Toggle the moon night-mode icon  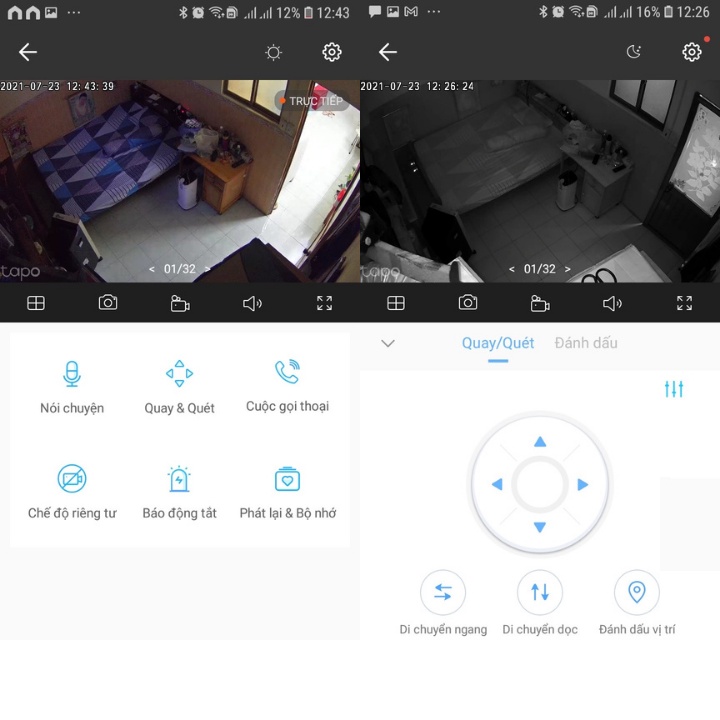(633, 52)
